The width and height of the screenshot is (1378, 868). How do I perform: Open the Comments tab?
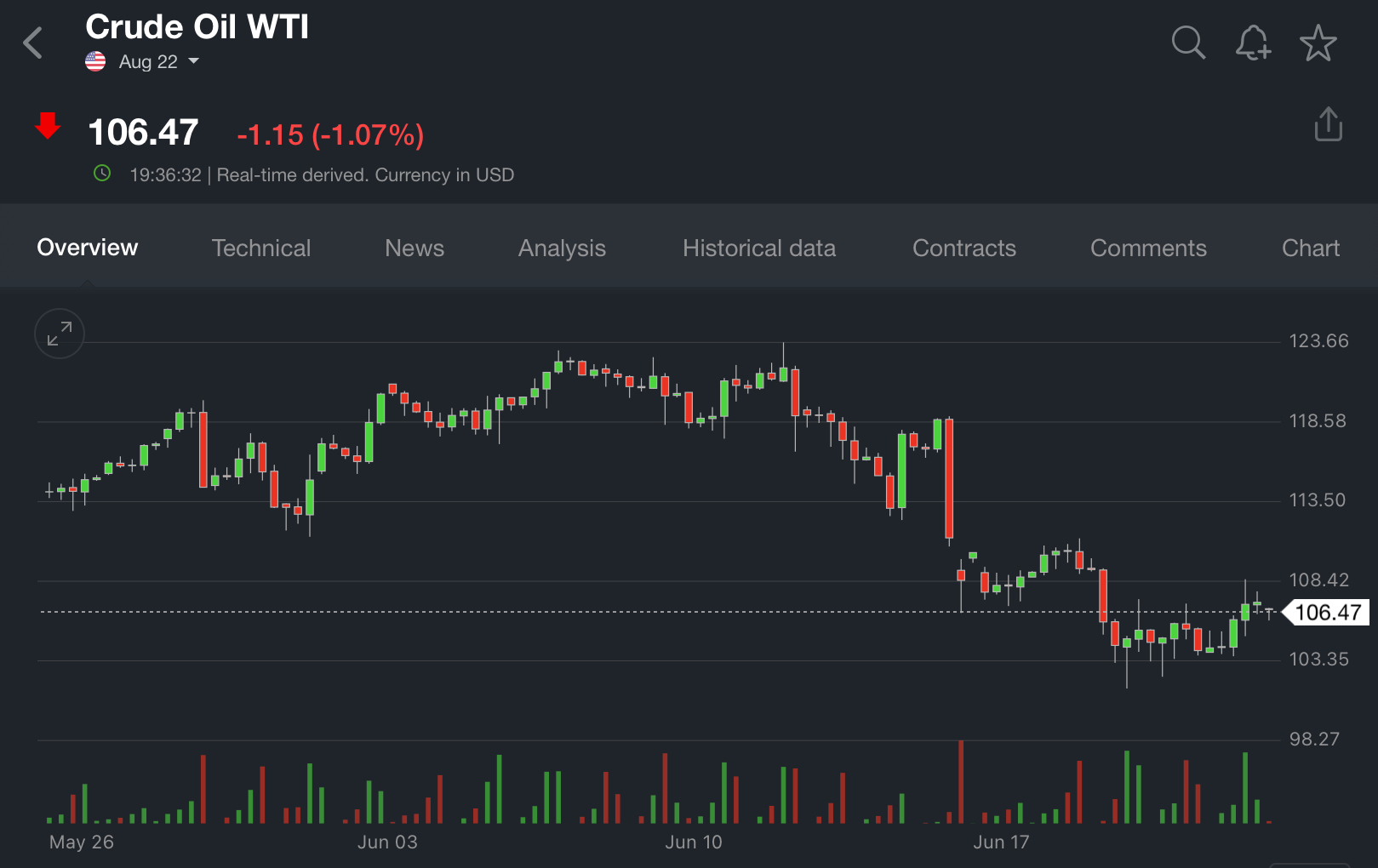(1148, 248)
